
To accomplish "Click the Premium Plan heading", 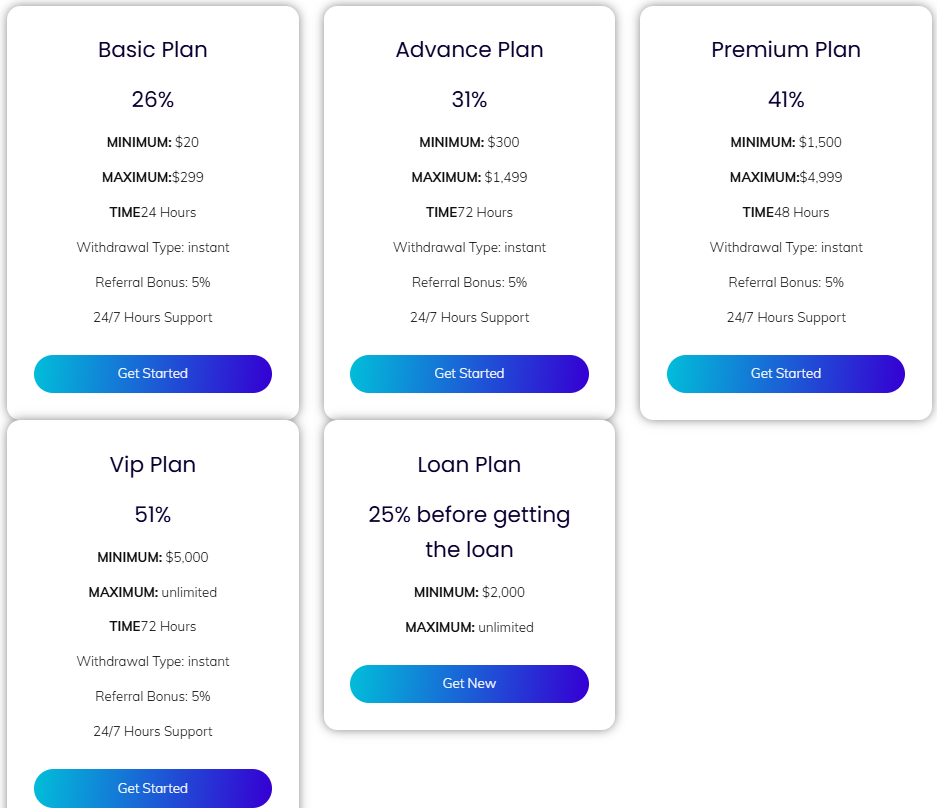I will click(786, 49).
